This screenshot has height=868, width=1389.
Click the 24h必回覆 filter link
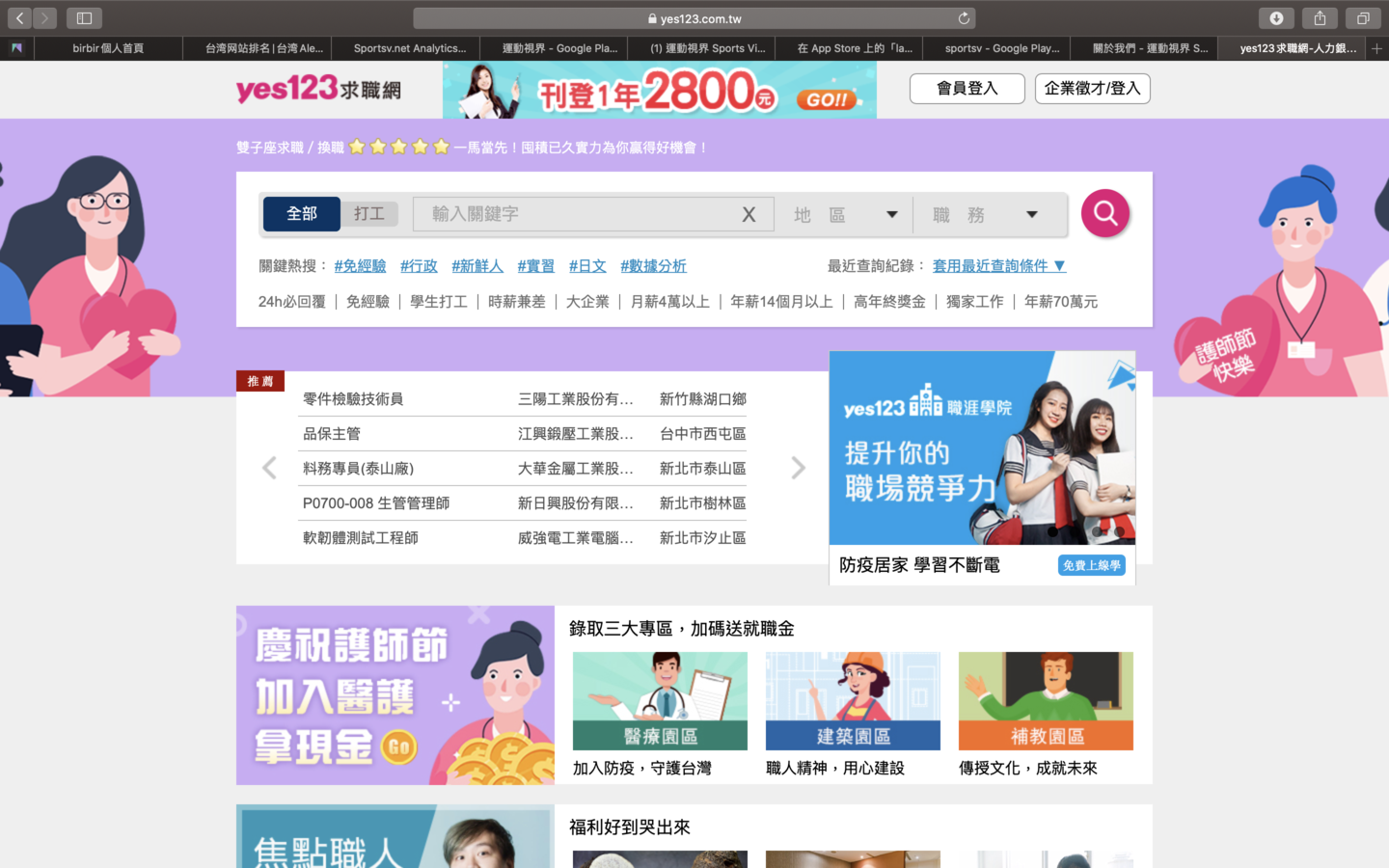291,302
